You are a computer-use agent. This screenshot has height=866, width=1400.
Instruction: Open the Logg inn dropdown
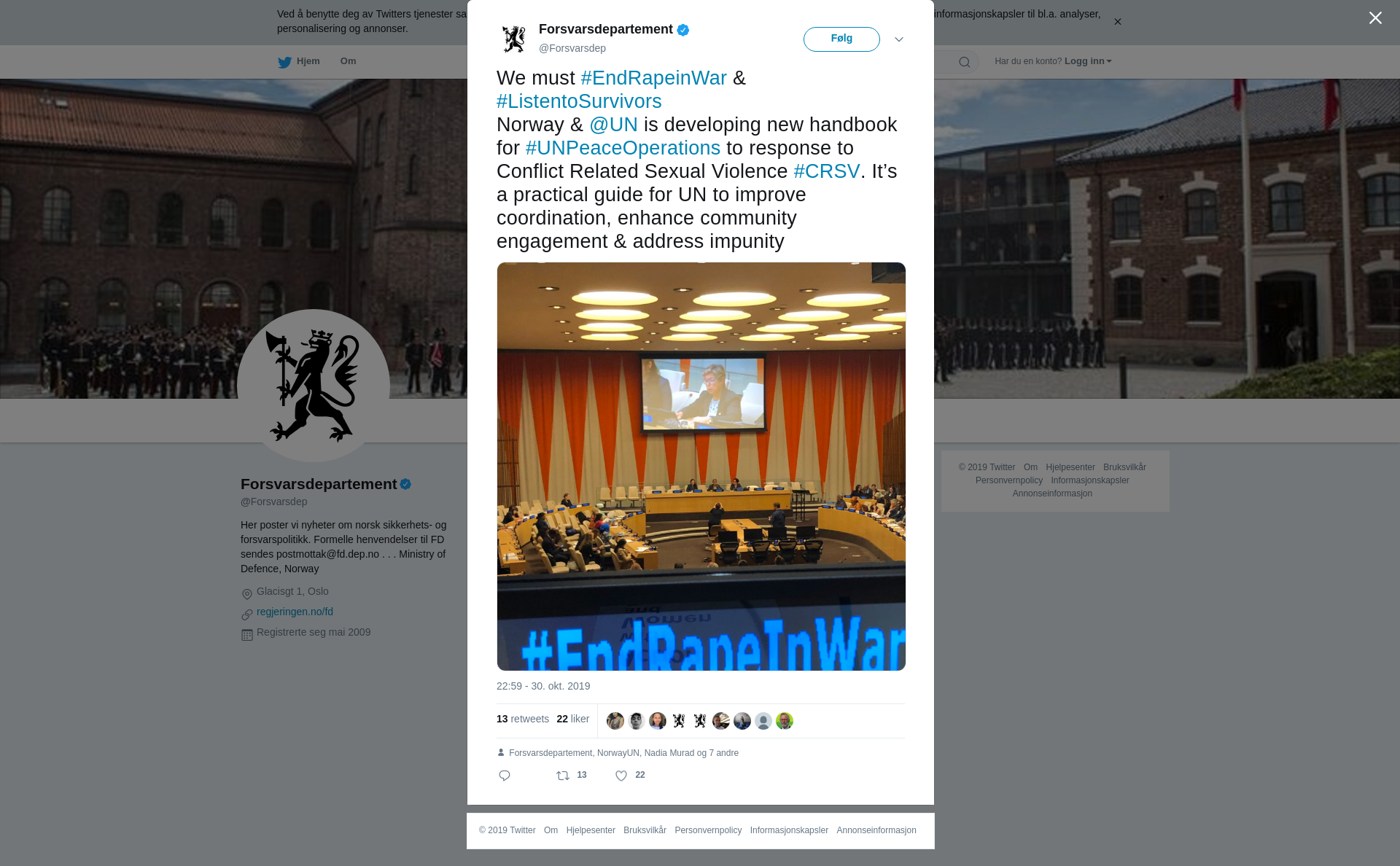click(x=1088, y=61)
